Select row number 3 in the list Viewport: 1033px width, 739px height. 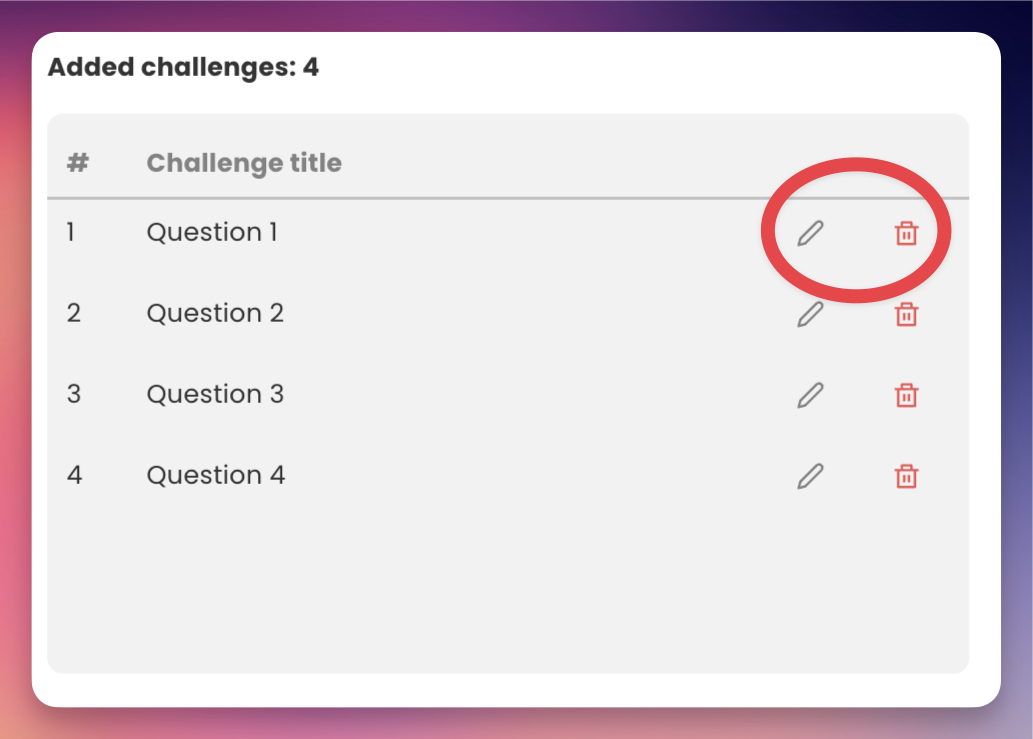[73, 394]
